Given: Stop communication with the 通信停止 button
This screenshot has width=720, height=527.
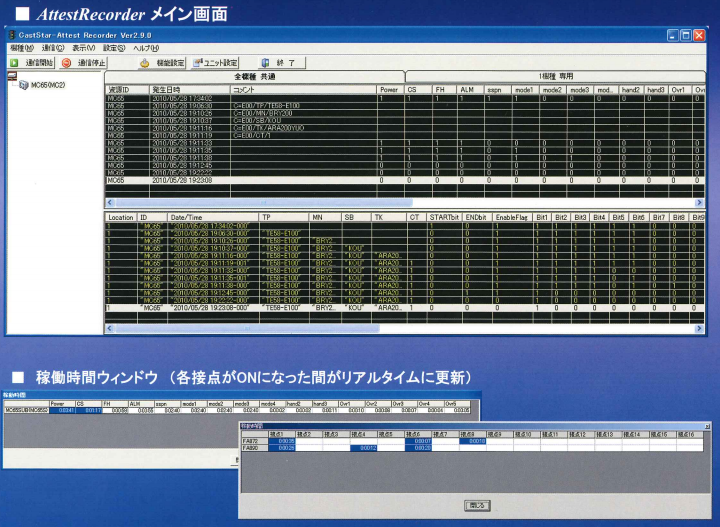Looking at the screenshot, I should point(84,63).
